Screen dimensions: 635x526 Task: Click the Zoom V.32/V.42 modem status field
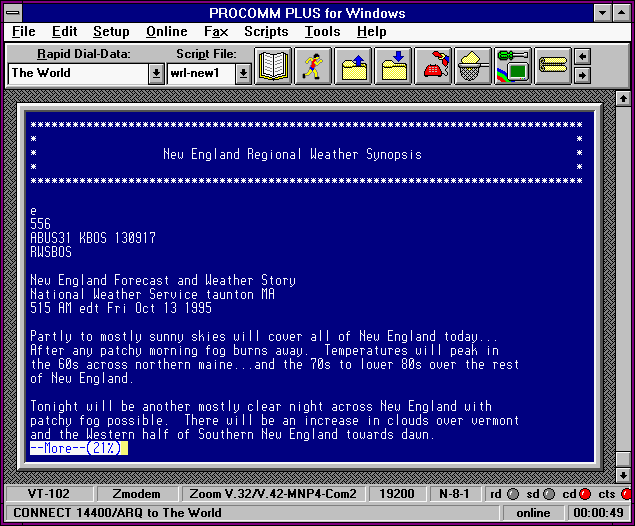(x=273, y=494)
